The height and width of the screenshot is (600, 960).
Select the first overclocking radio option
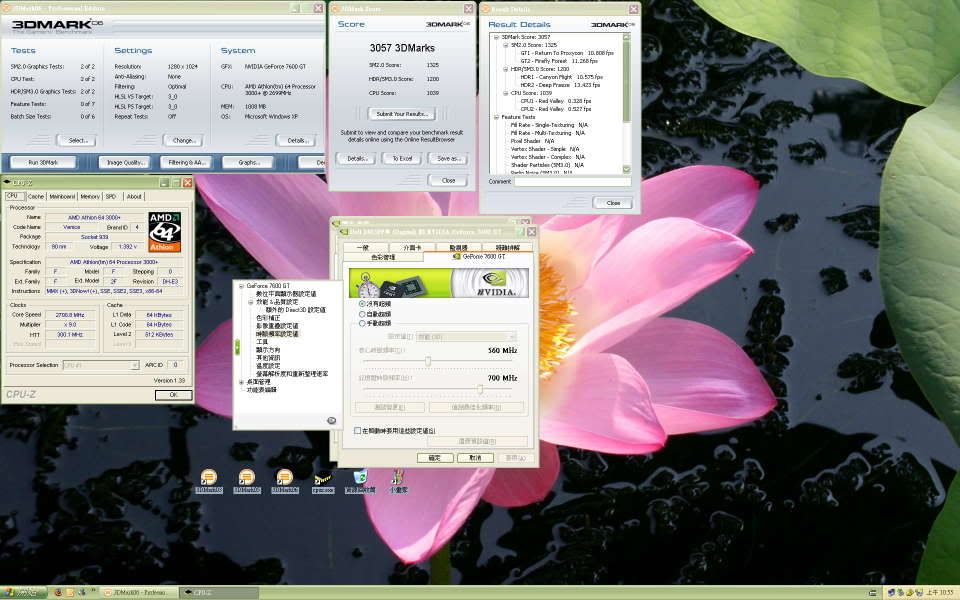[361, 303]
